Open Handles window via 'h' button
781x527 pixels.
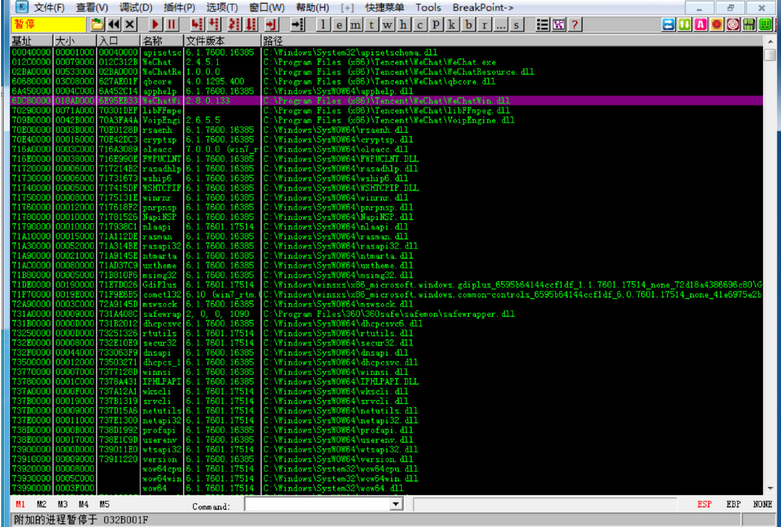pyautogui.click(x=403, y=24)
